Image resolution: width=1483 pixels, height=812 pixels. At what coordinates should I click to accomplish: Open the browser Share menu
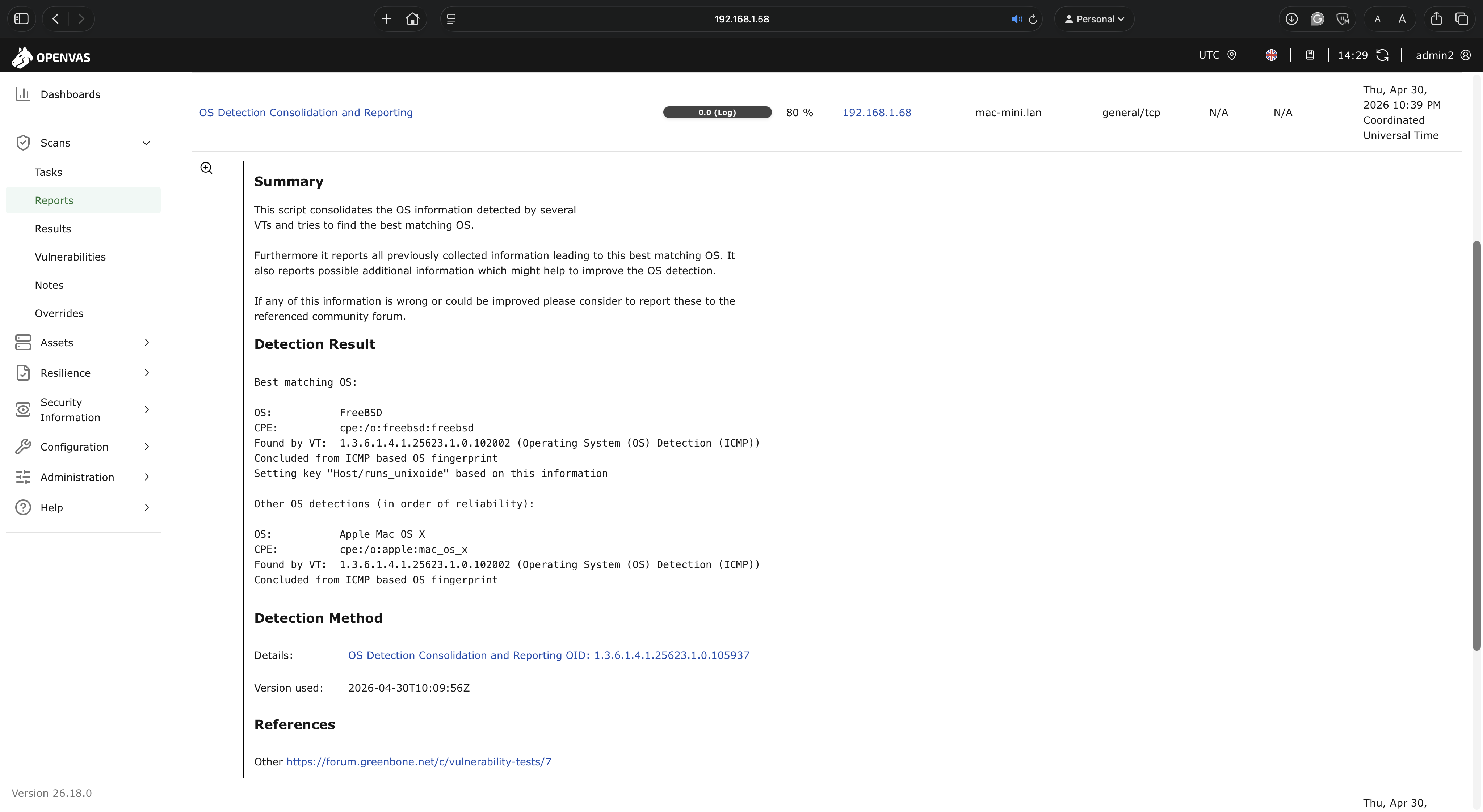[x=1436, y=19]
